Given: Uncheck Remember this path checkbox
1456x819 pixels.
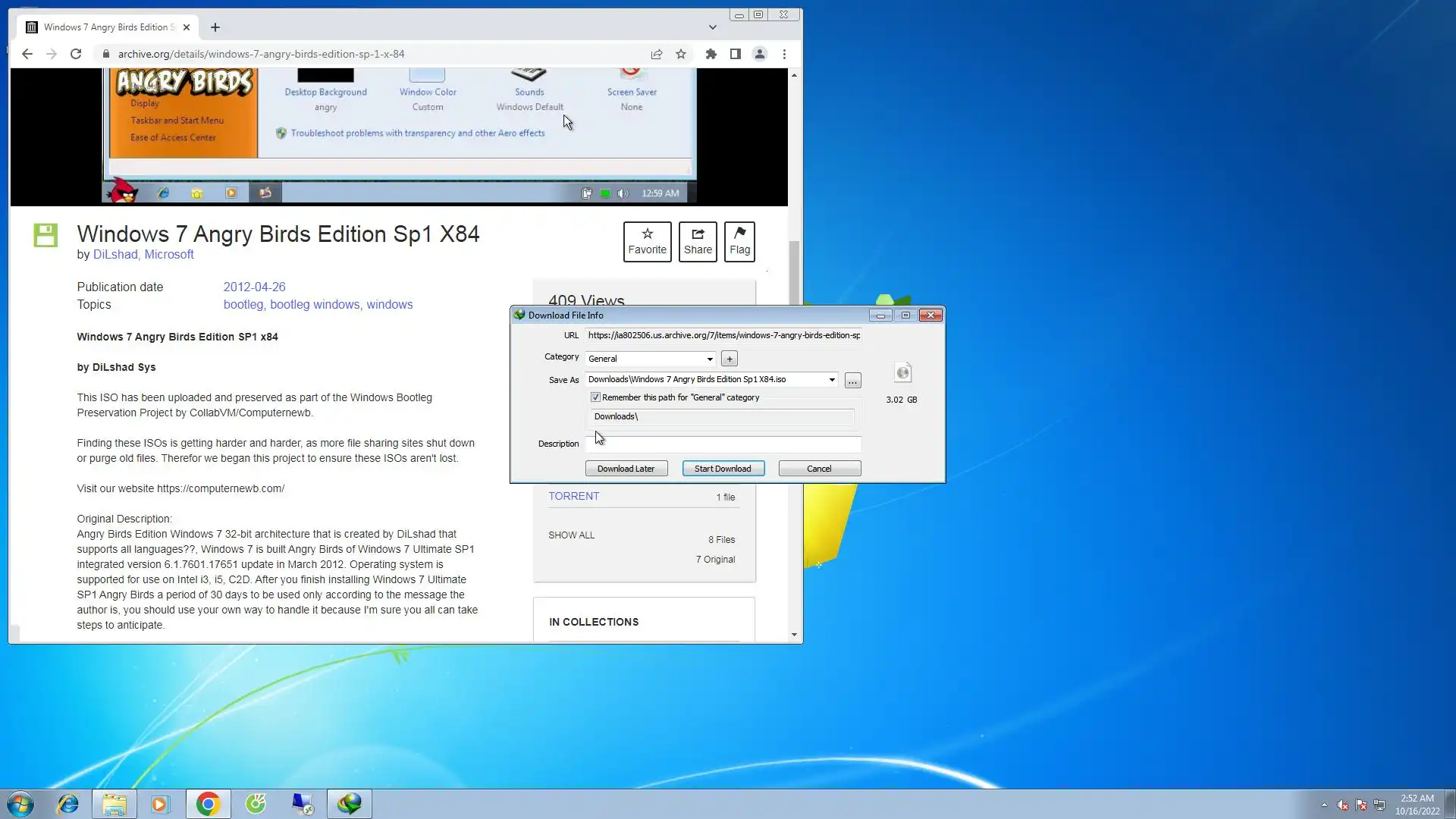Looking at the screenshot, I should (595, 397).
